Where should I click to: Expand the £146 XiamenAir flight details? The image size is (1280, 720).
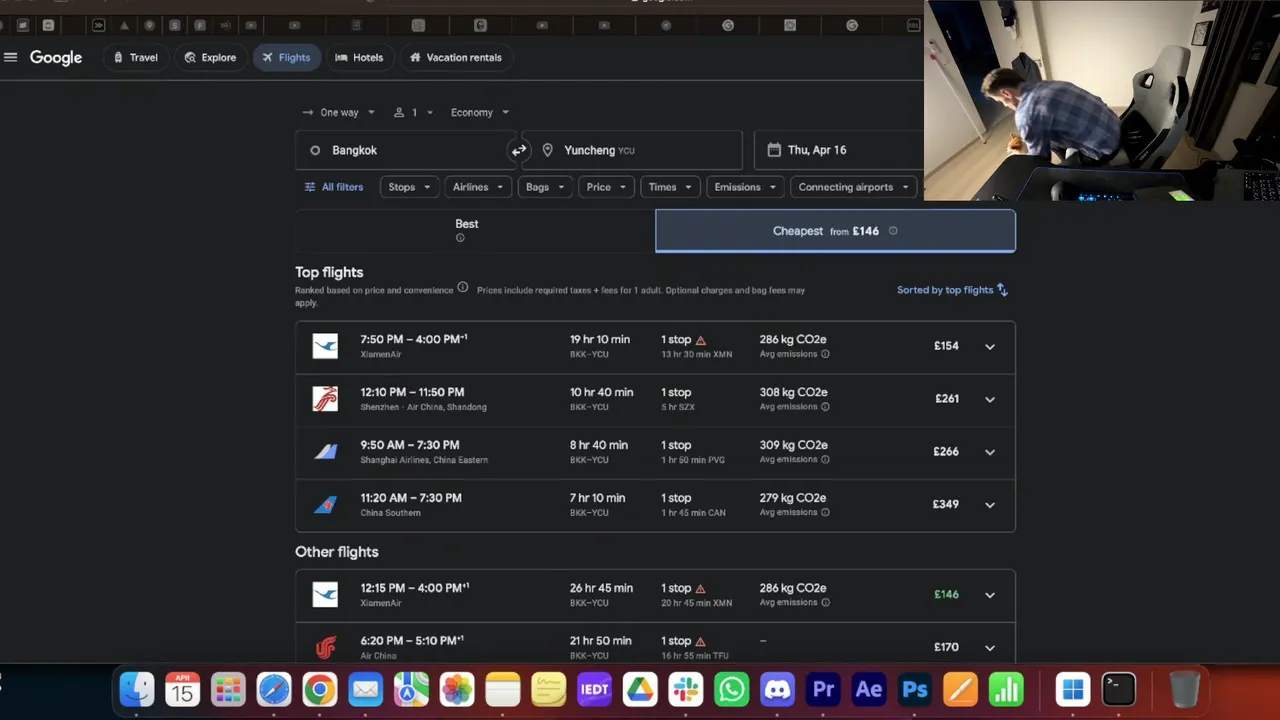coord(990,595)
